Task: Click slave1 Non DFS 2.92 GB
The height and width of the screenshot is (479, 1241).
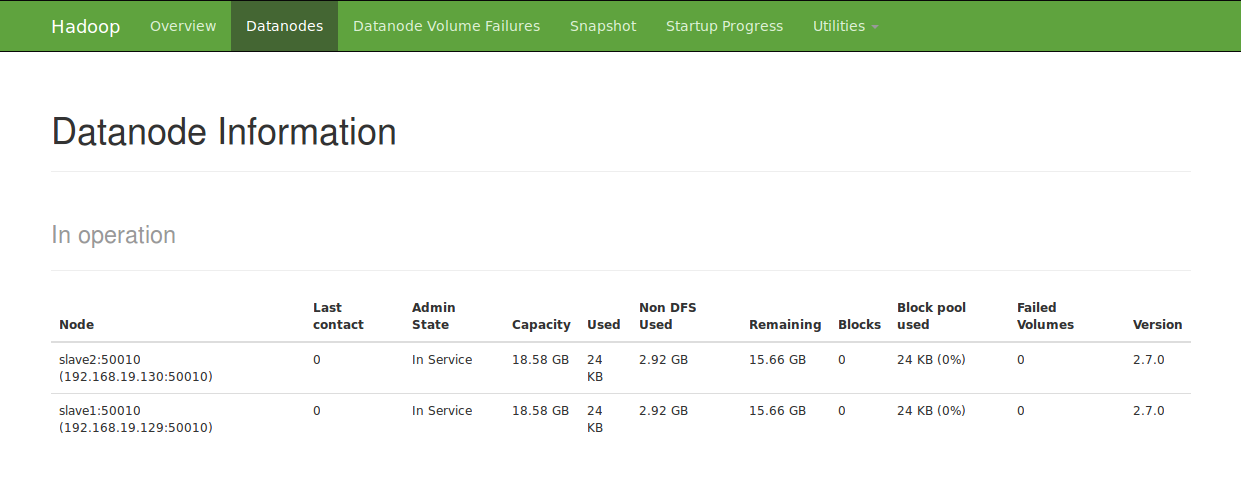Action: pos(663,411)
